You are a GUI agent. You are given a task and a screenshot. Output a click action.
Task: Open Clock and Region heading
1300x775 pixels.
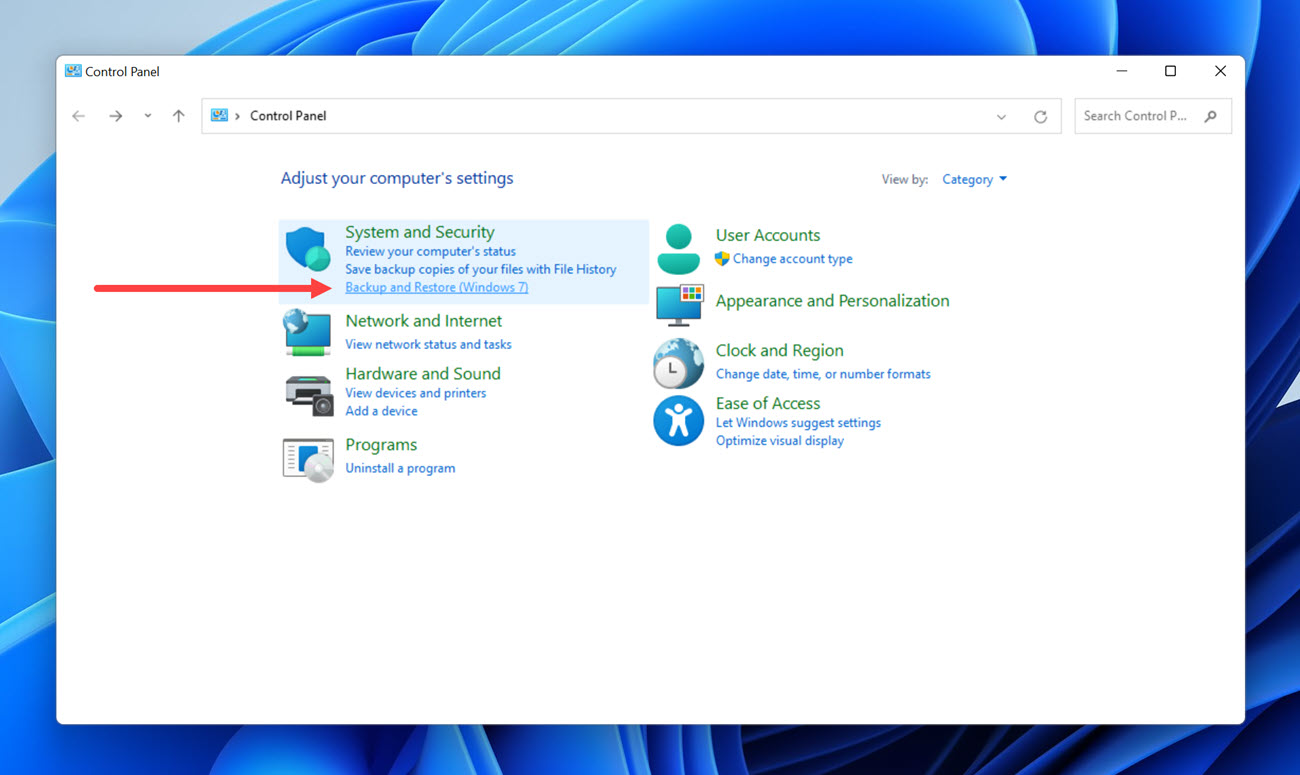780,351
